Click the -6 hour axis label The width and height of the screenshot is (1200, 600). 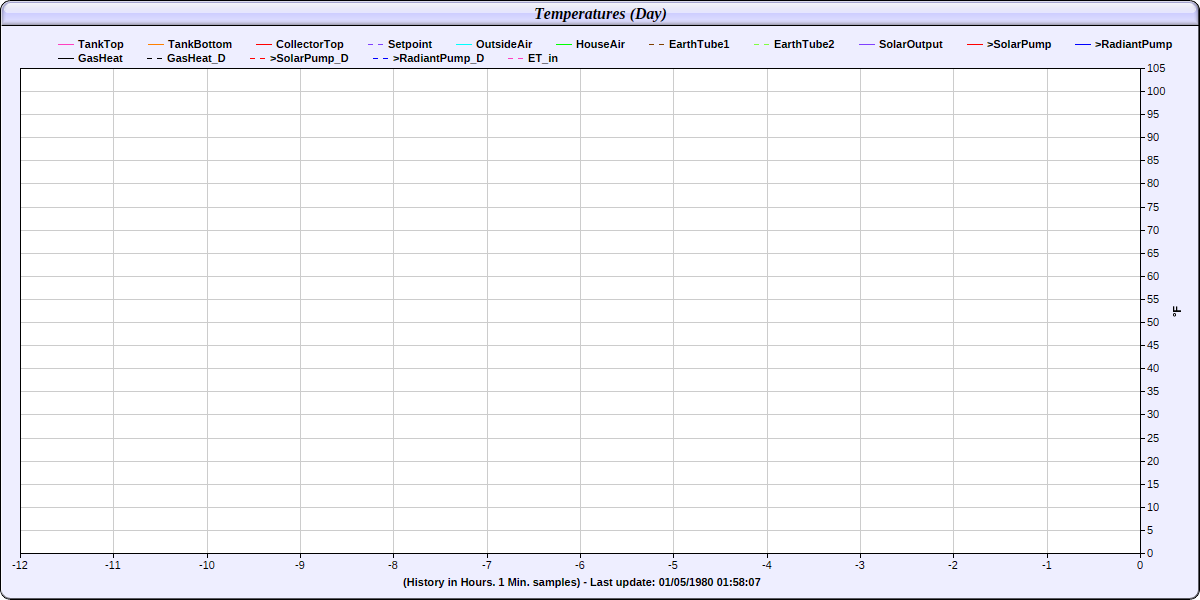580,565
